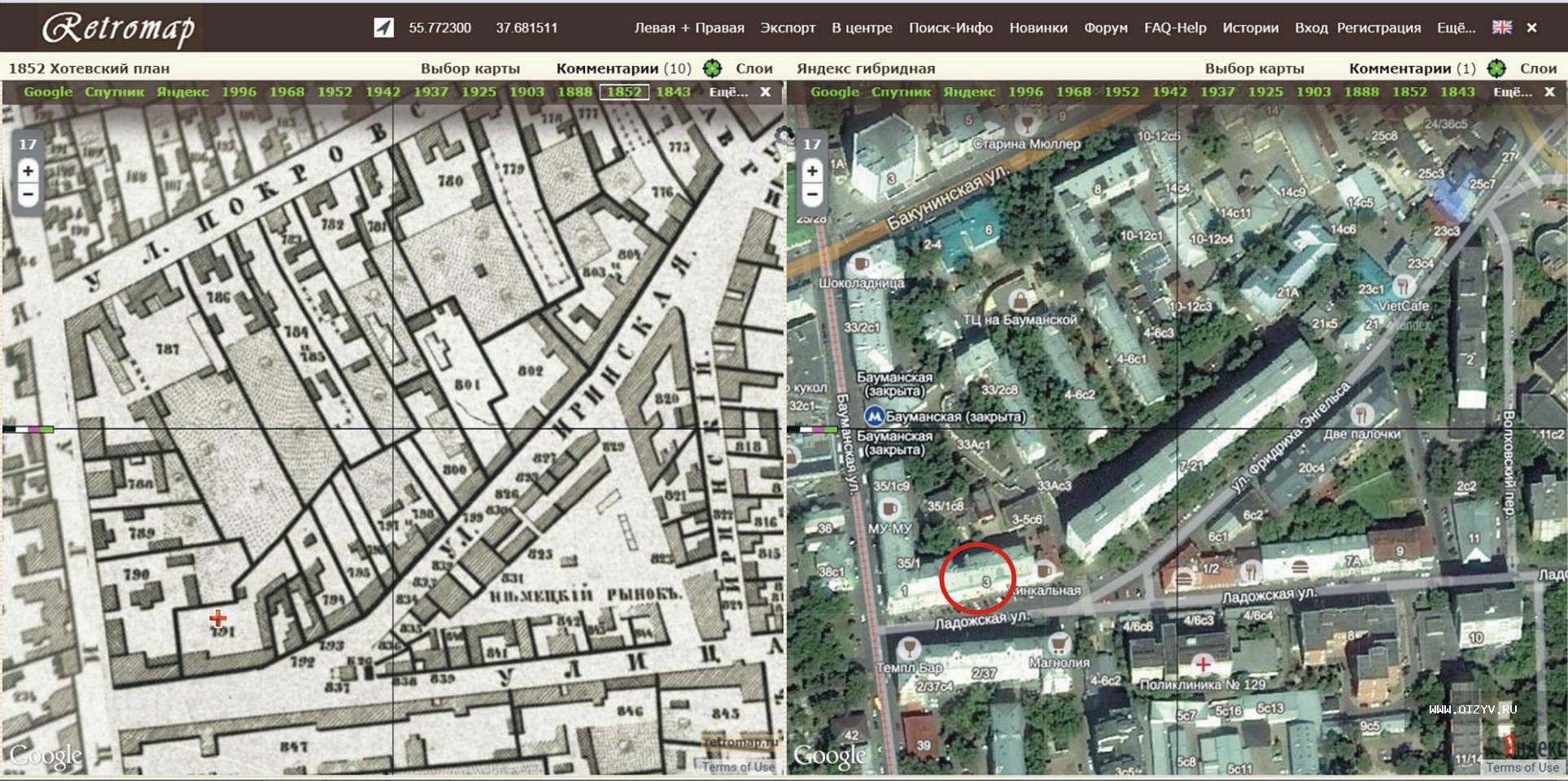Zoom out on the left 1852 map
Screen dimensions: 1568x781
28,194
